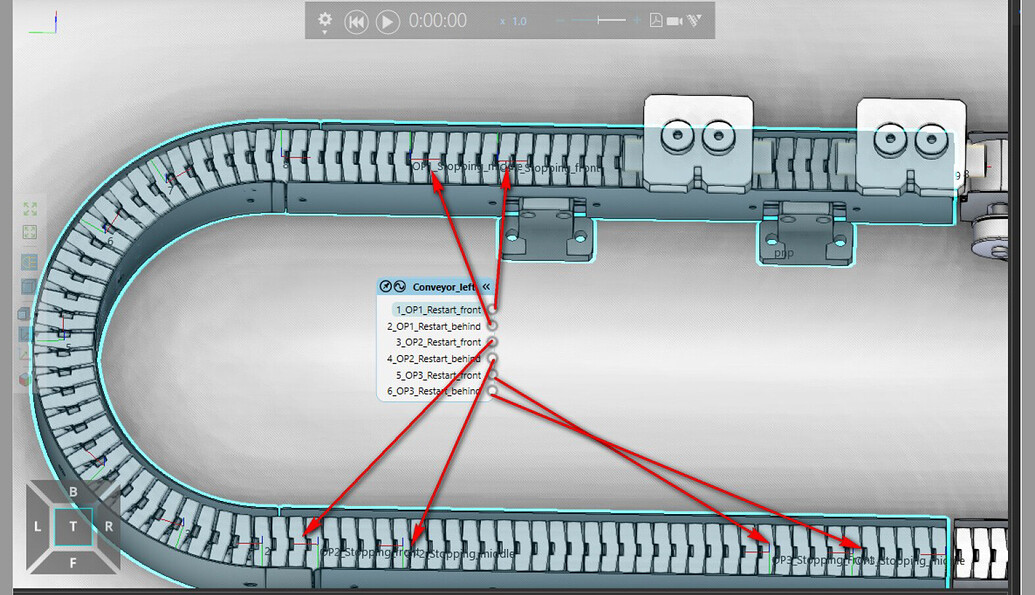1035x595 pixels.
Task: Toggle the lit shading mode icon
Action: 28,262
